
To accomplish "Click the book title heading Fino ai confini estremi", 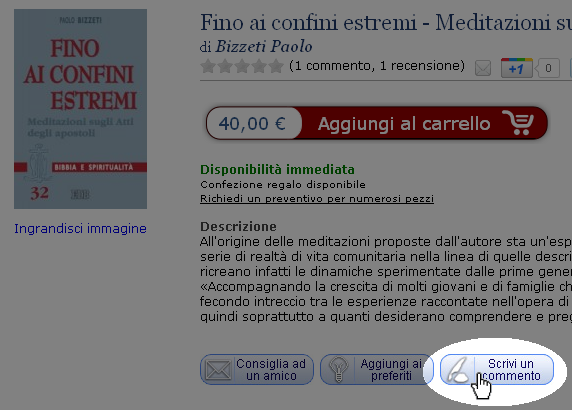I will (x=386, y=22).
